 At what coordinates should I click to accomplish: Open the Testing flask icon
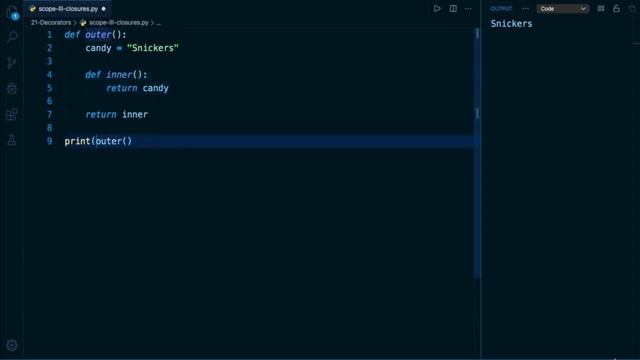click(12, 140)
